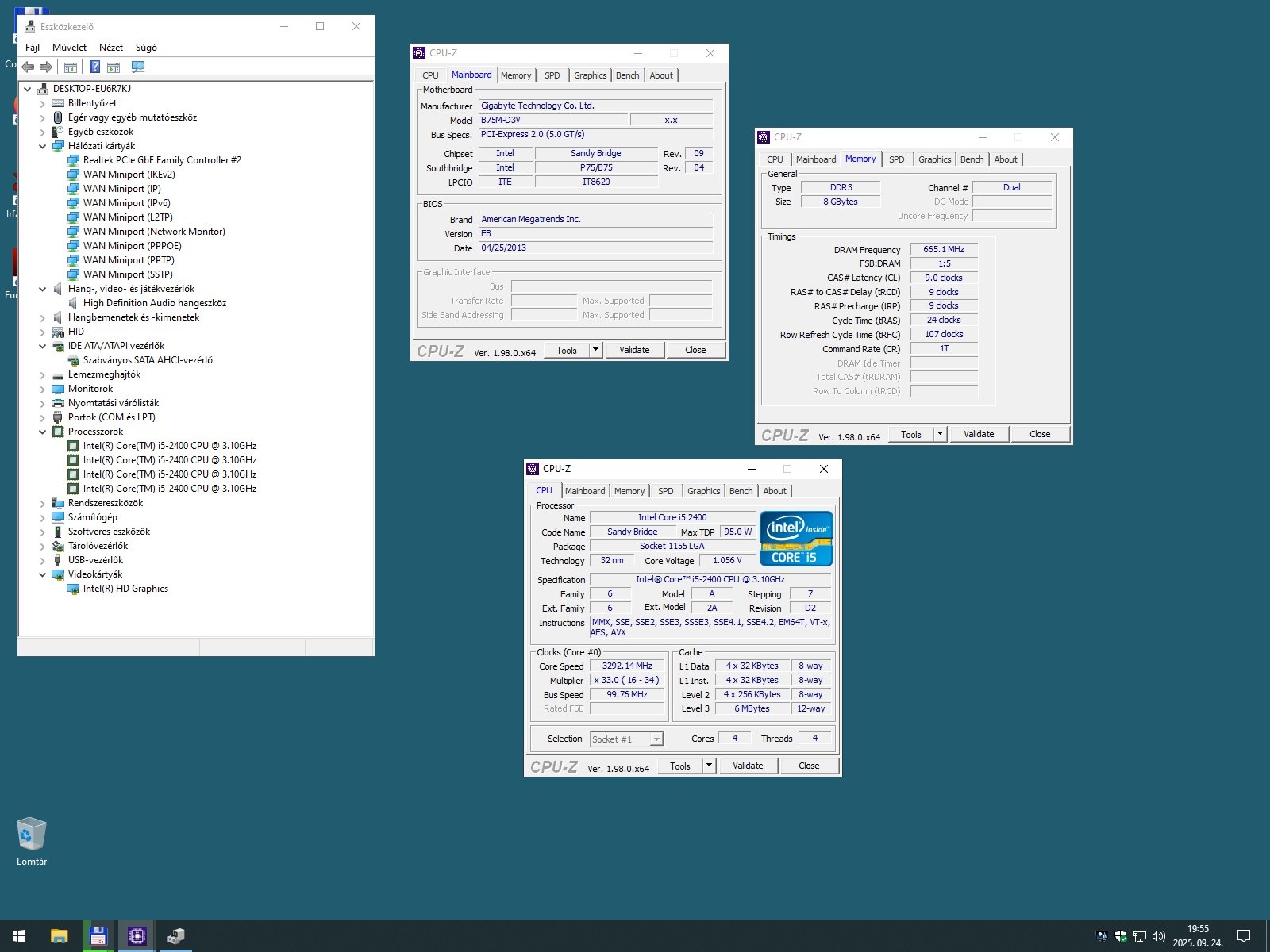Switch to SPD tab in Memory window
This screenshot has width=1270, height=952.
point(896,159)
